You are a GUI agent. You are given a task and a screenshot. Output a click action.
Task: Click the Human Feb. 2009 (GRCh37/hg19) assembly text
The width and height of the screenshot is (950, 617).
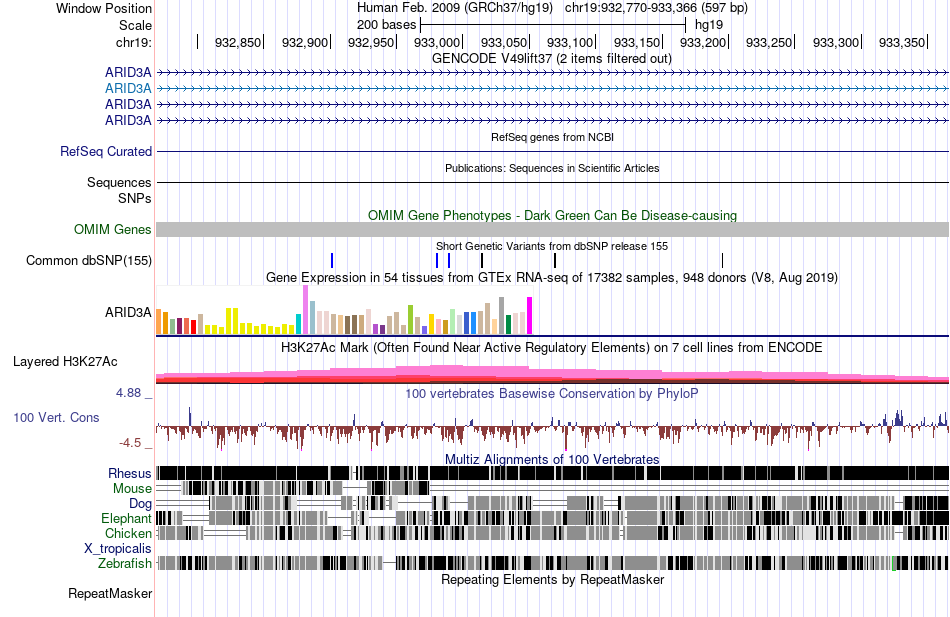click(454, 8)
